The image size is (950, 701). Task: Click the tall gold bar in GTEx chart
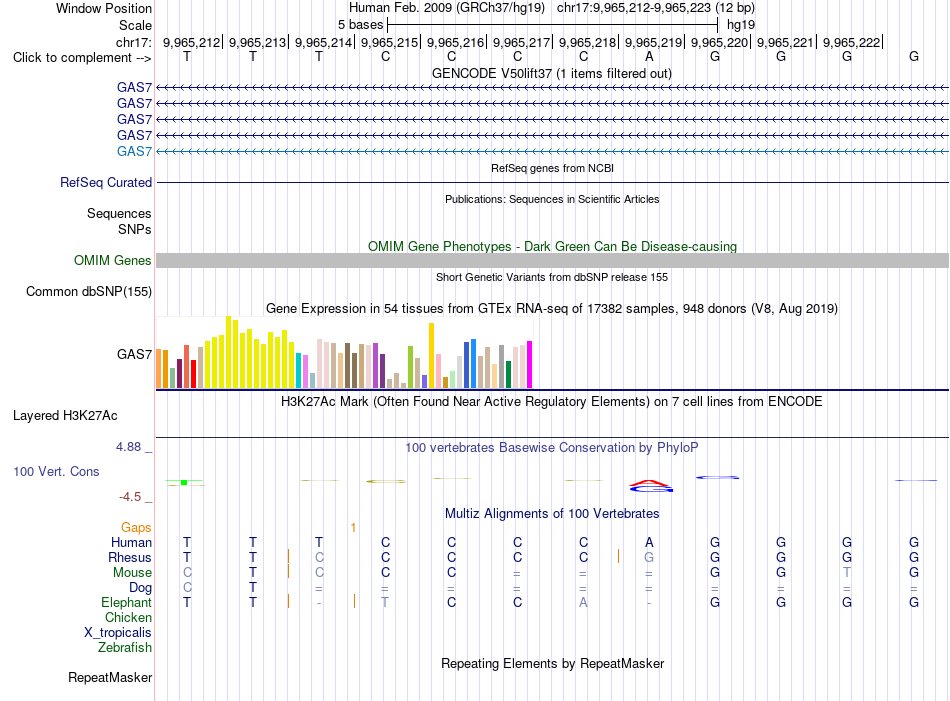431,356
